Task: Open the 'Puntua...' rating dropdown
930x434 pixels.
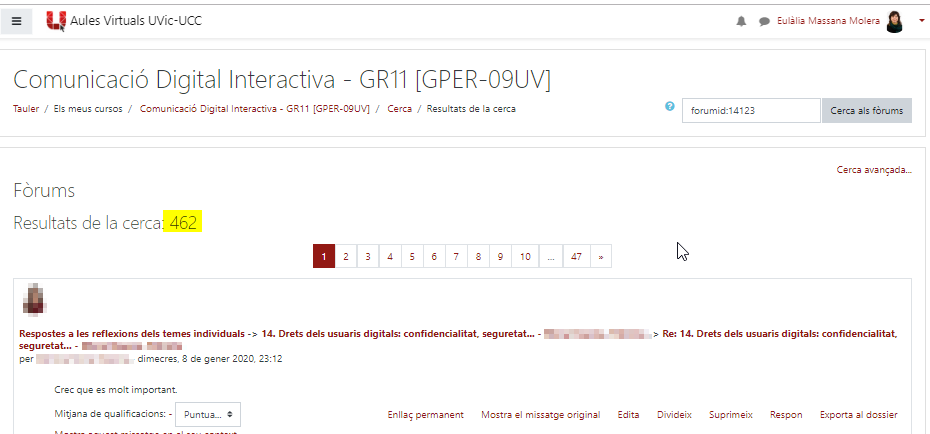Action: point(207,414)
